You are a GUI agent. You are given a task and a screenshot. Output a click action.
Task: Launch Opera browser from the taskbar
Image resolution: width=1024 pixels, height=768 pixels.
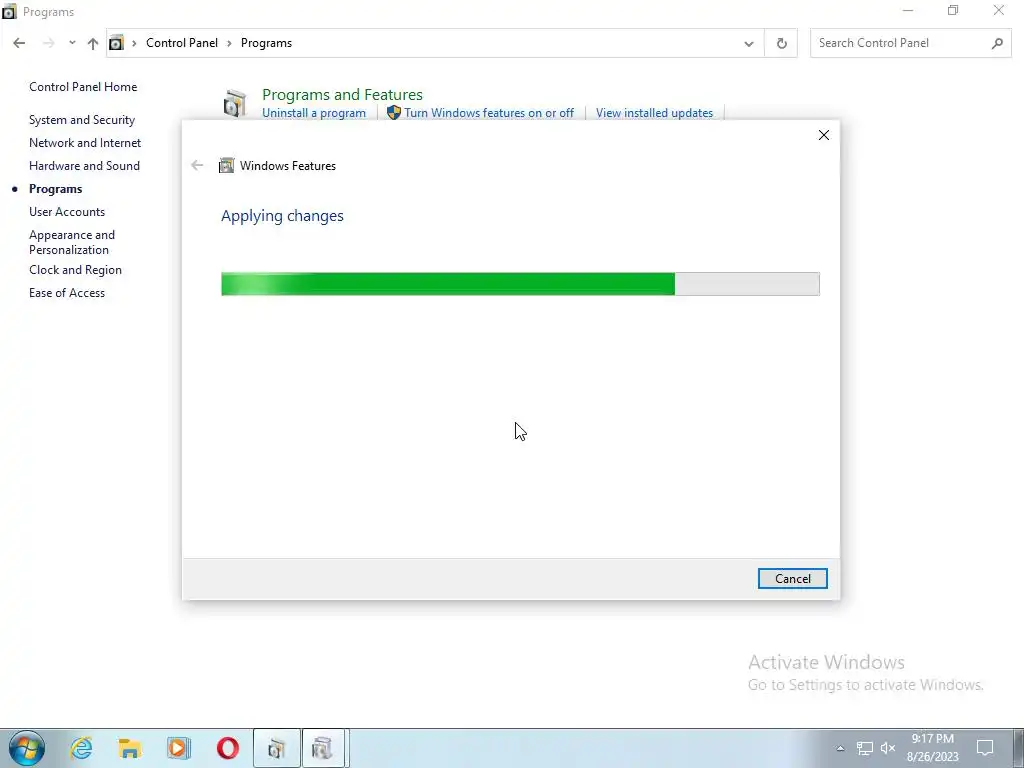(x=227, y=748)
